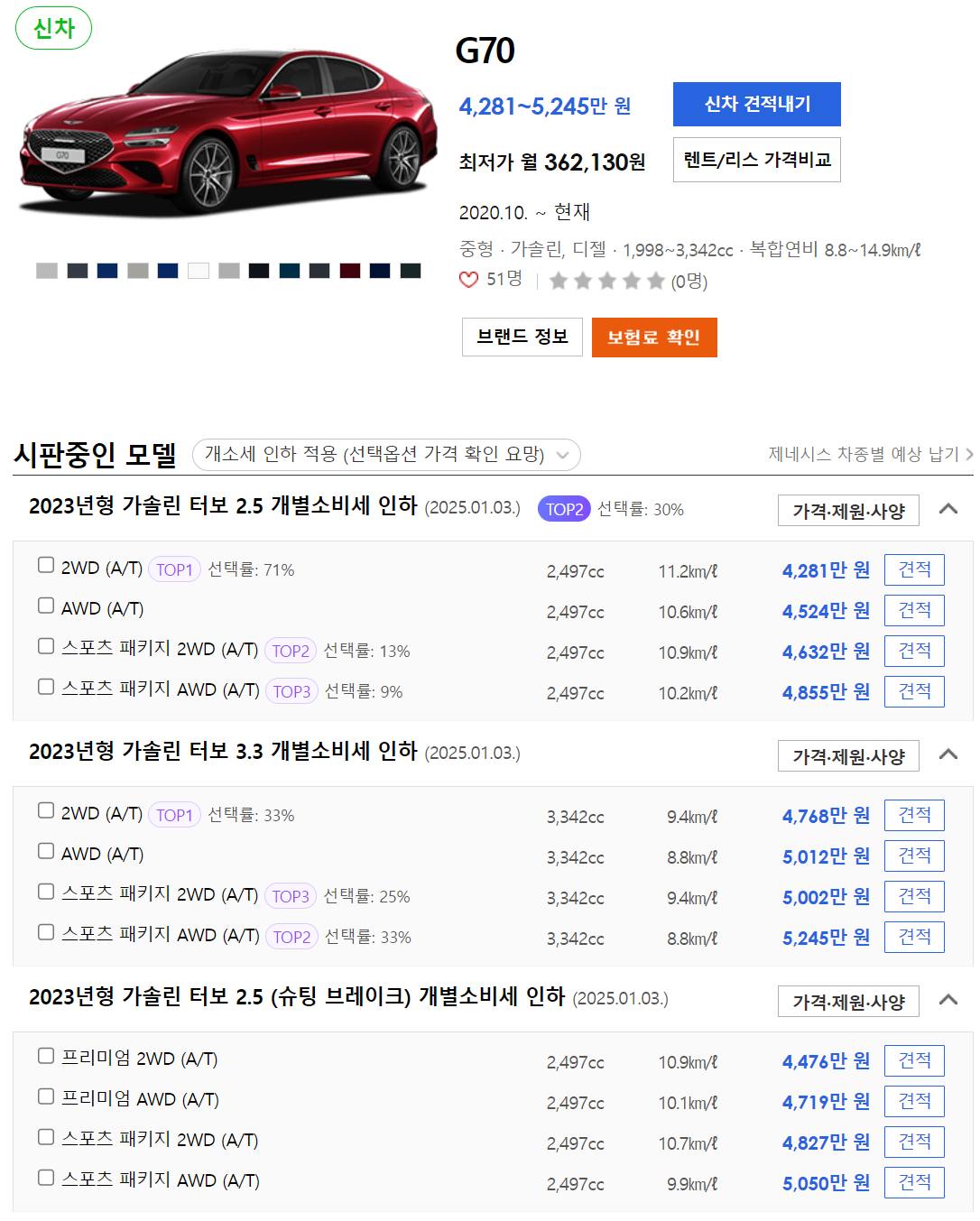Viewport: 980px width, 1221px height.
Task: Select checkbox for 스포츠 패키지 AWD 4,855만 원
Action: point(46,687)
